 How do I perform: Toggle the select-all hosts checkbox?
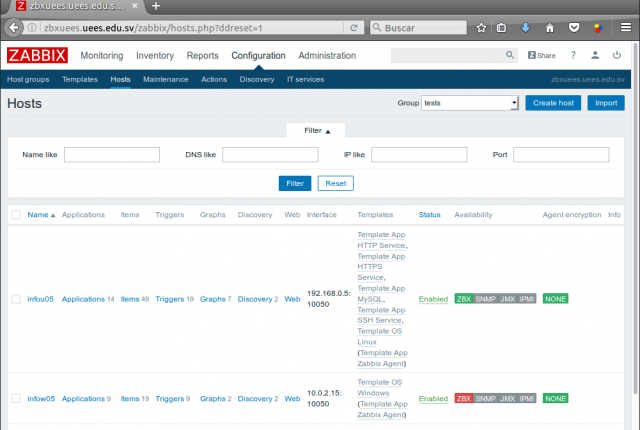tap(16, 215)
